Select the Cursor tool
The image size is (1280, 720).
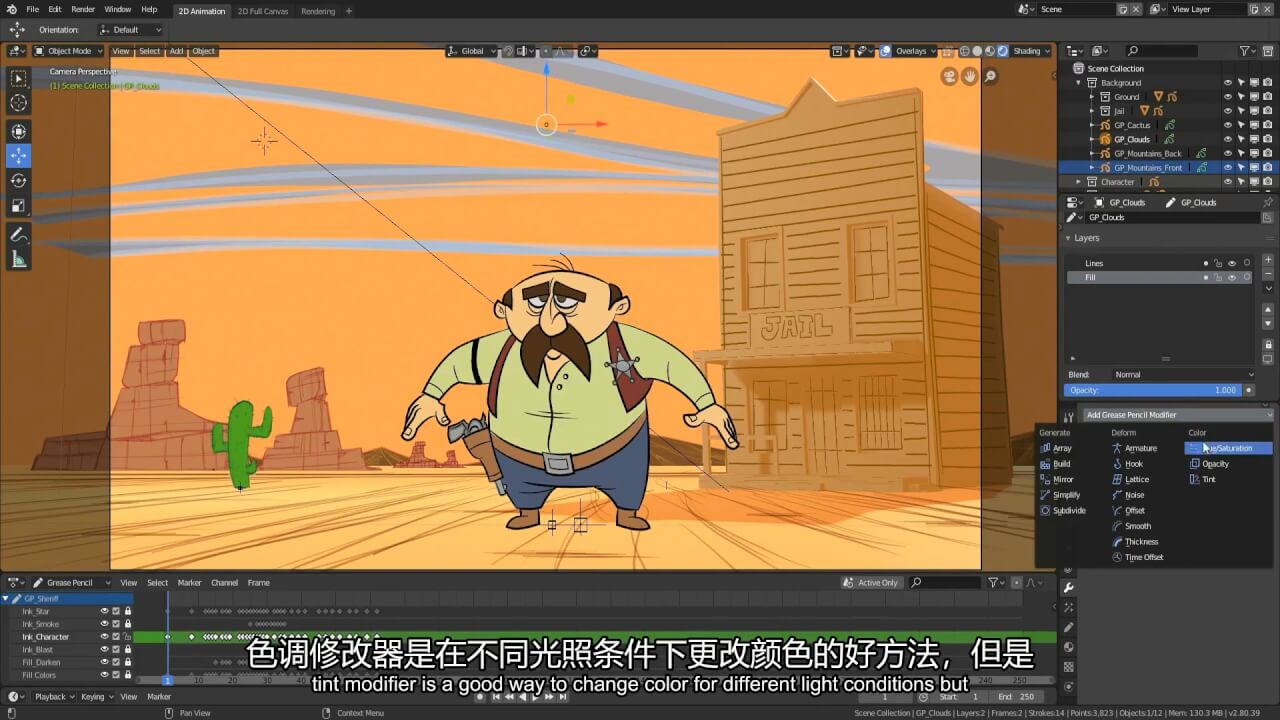point(19,103)
